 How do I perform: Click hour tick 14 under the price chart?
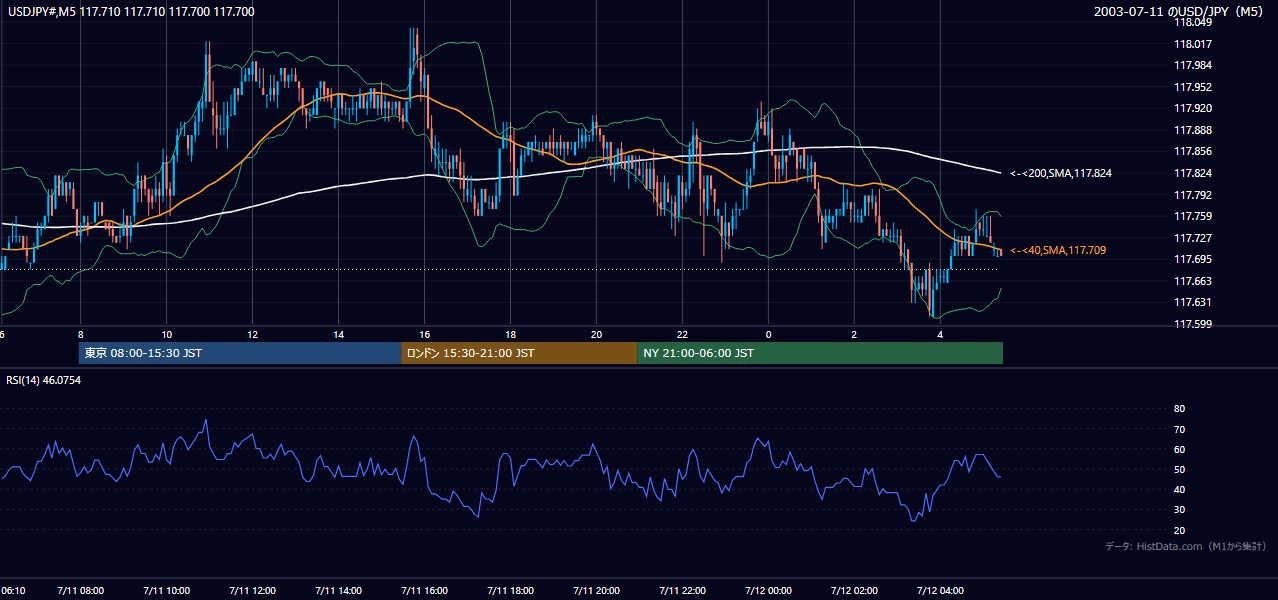(338, 334)
